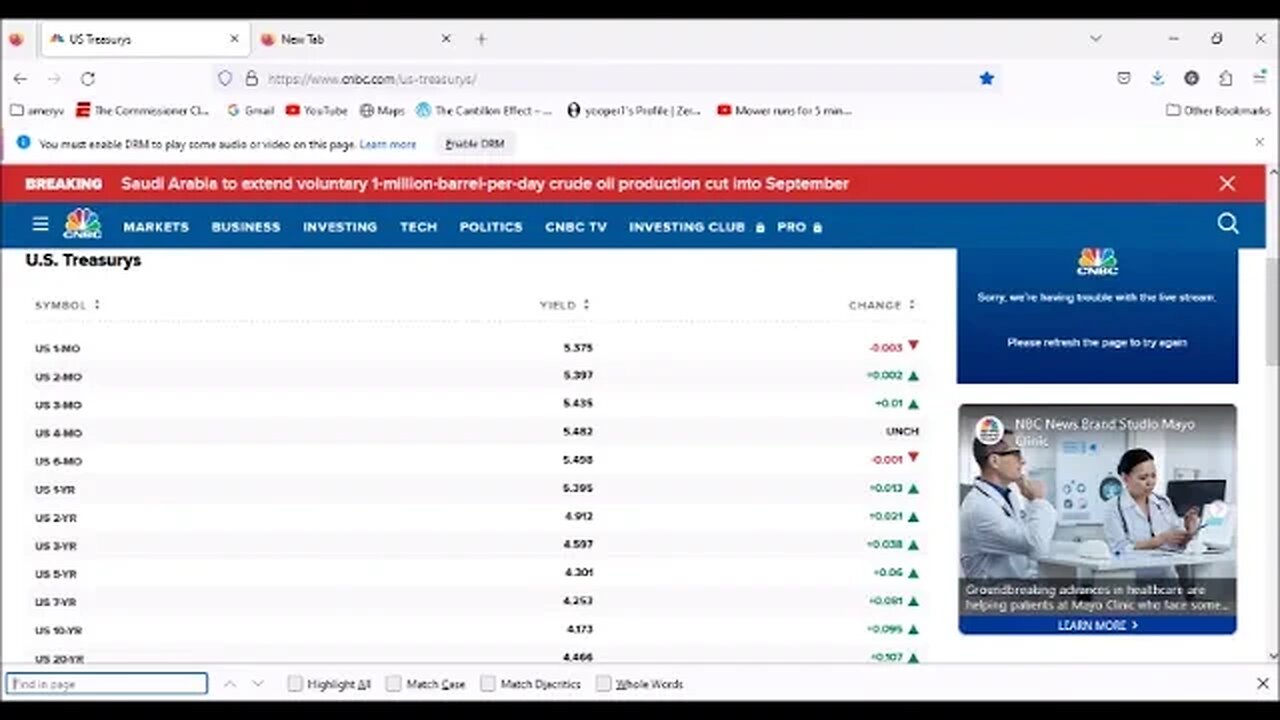
Task: Jump to next find match arrow
Action: tap(257, 684)
